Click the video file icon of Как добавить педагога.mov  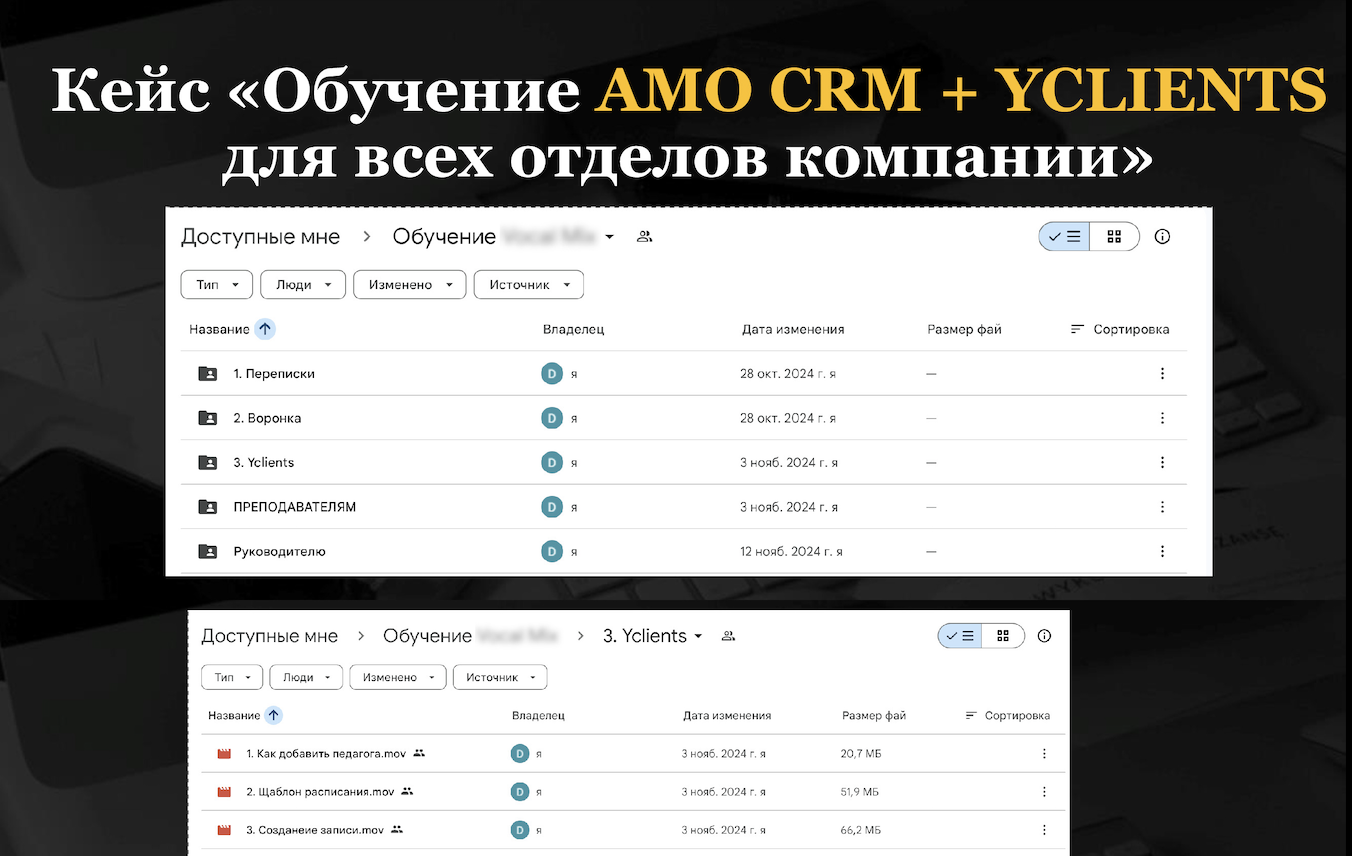pos(224,753)
